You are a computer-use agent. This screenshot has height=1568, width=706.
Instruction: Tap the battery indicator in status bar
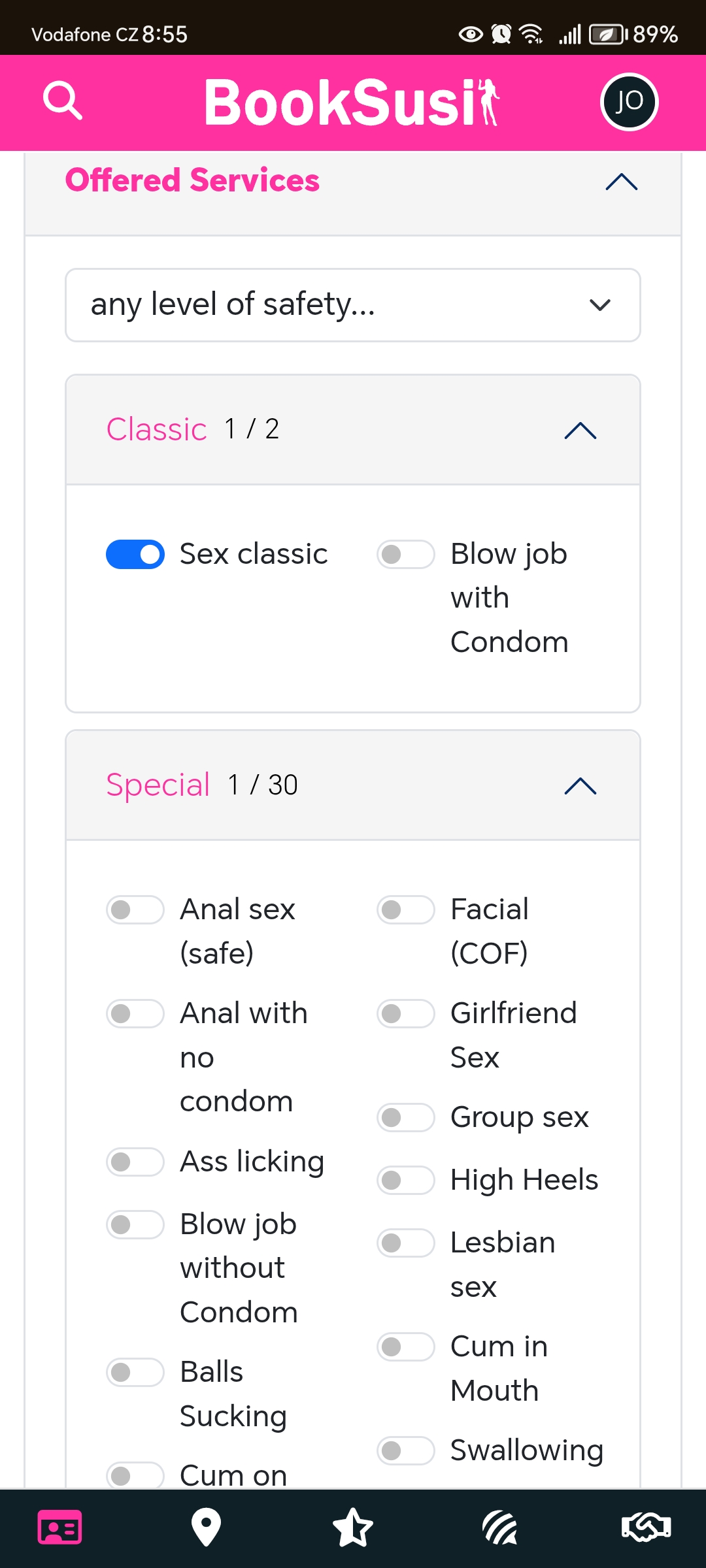(608, 34)
